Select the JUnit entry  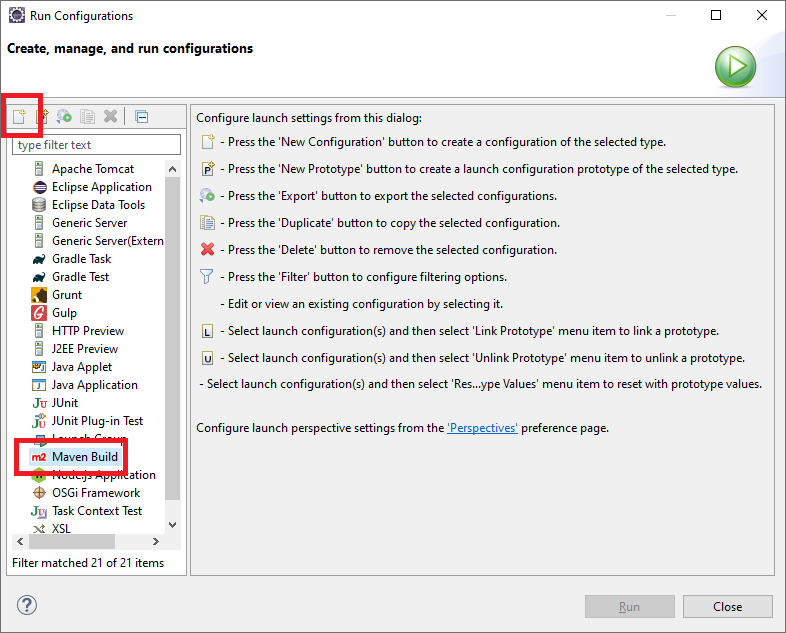point(65,403)
